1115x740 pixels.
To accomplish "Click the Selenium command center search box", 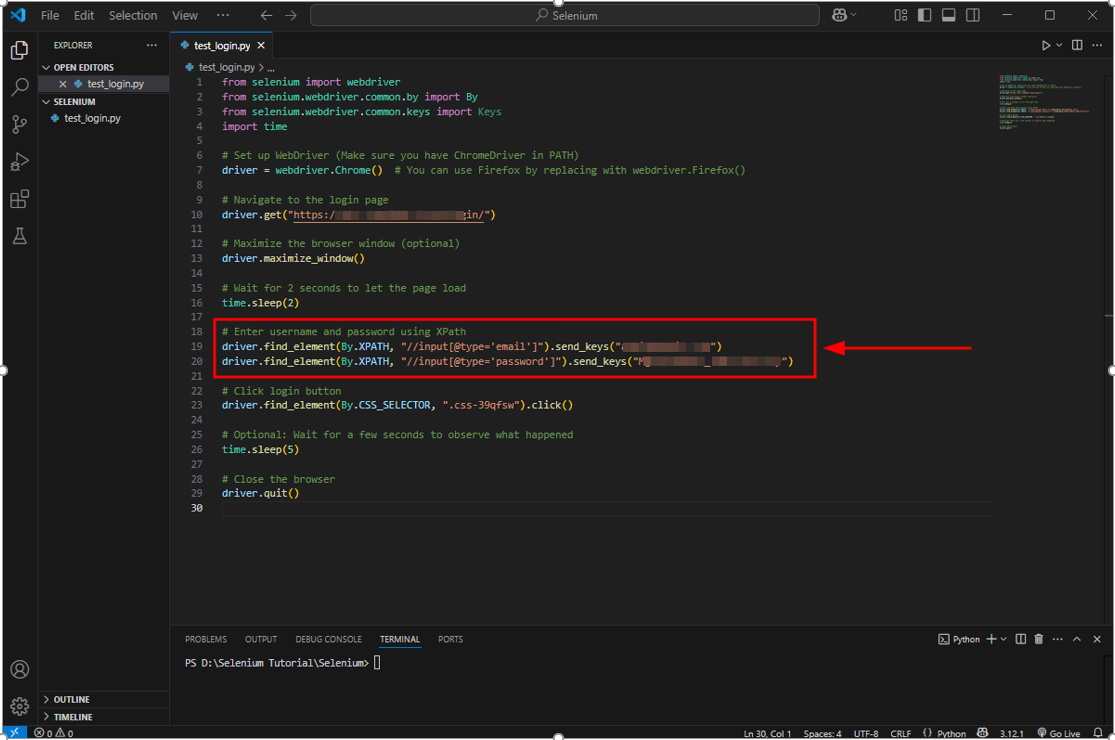I will click(x=565, y=15).
